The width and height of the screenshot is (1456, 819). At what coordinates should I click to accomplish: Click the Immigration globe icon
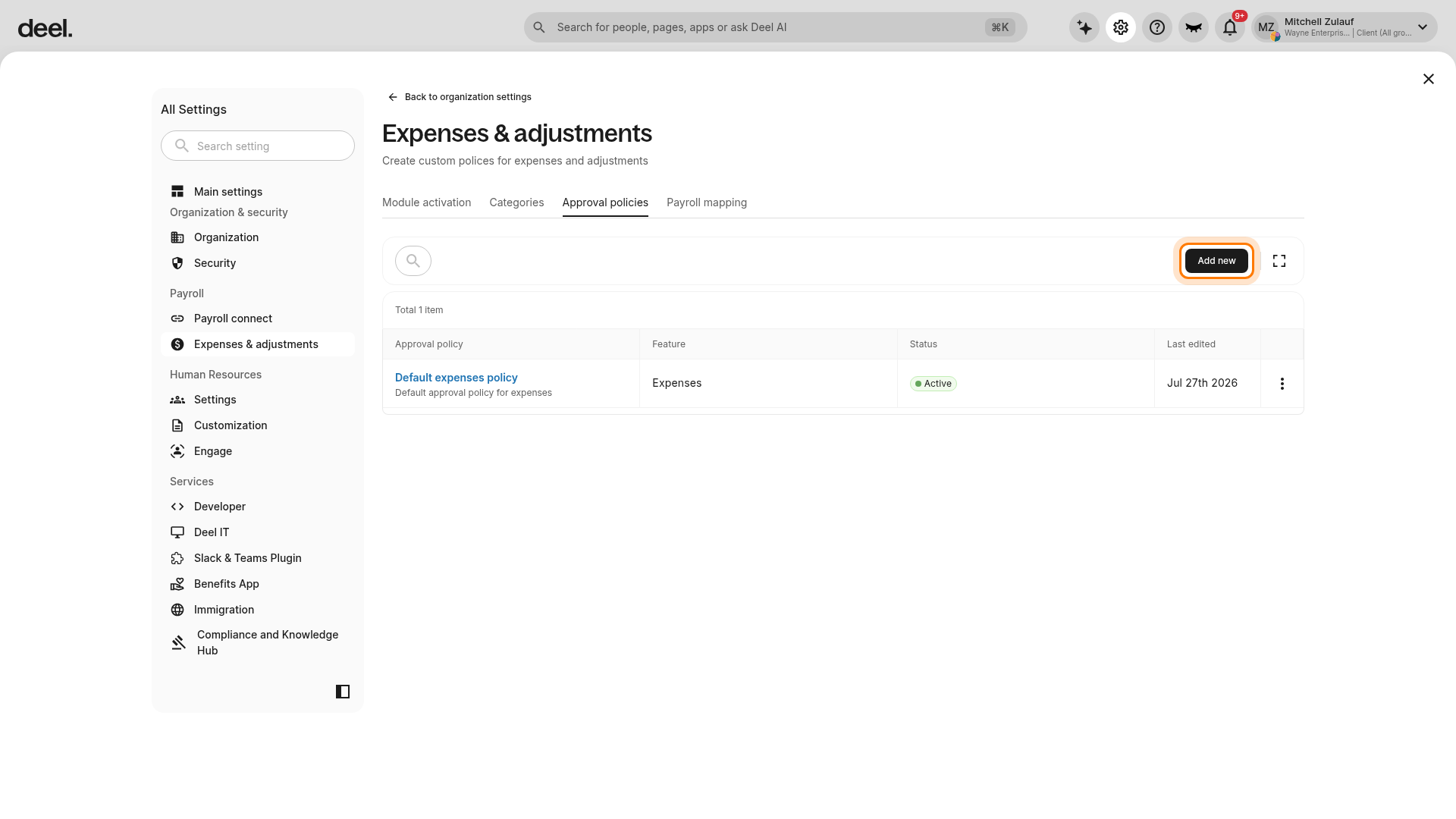pyautogui.click(x=177, y=610)
